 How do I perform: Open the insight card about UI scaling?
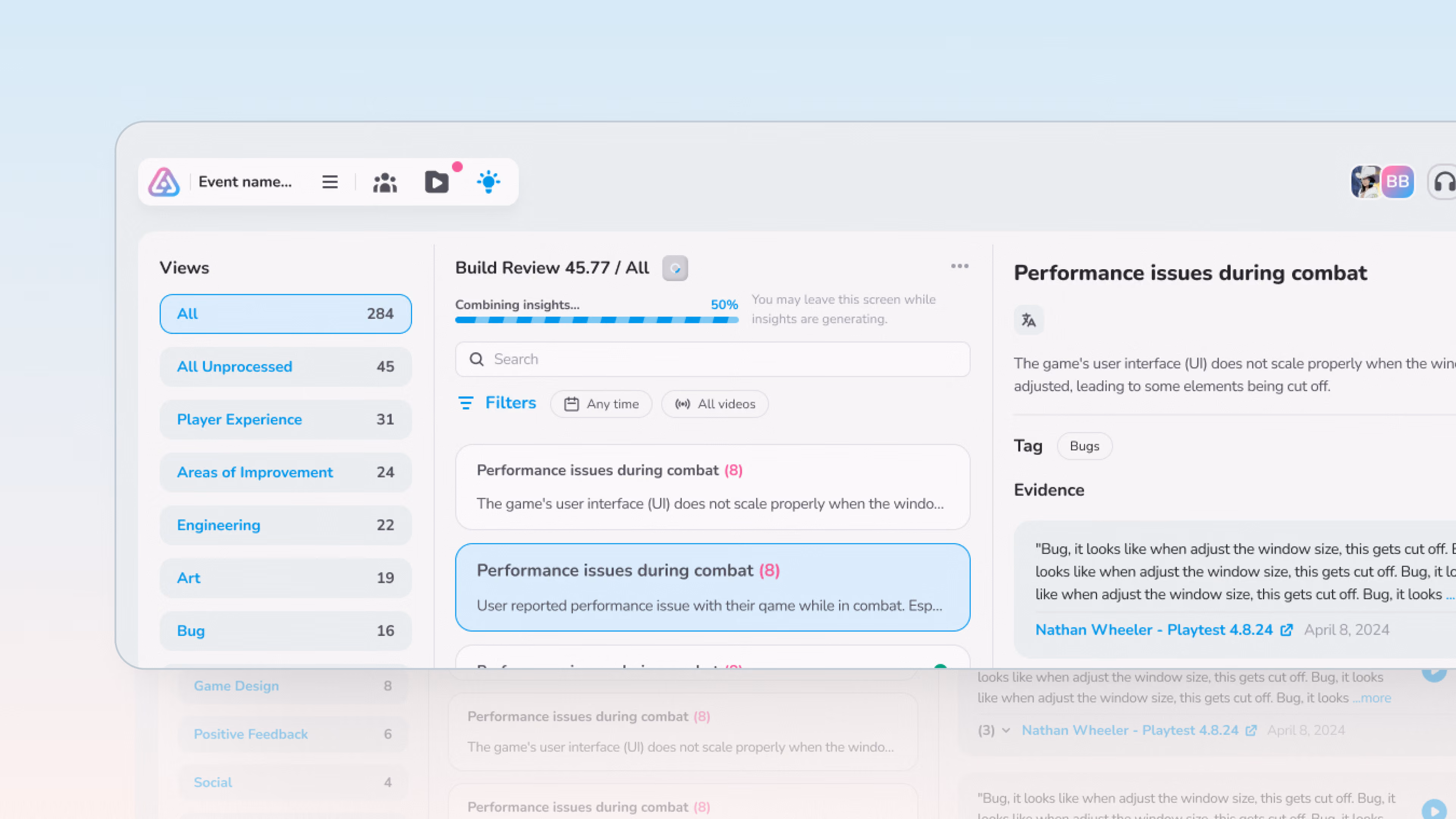click(x=713, y=486)
